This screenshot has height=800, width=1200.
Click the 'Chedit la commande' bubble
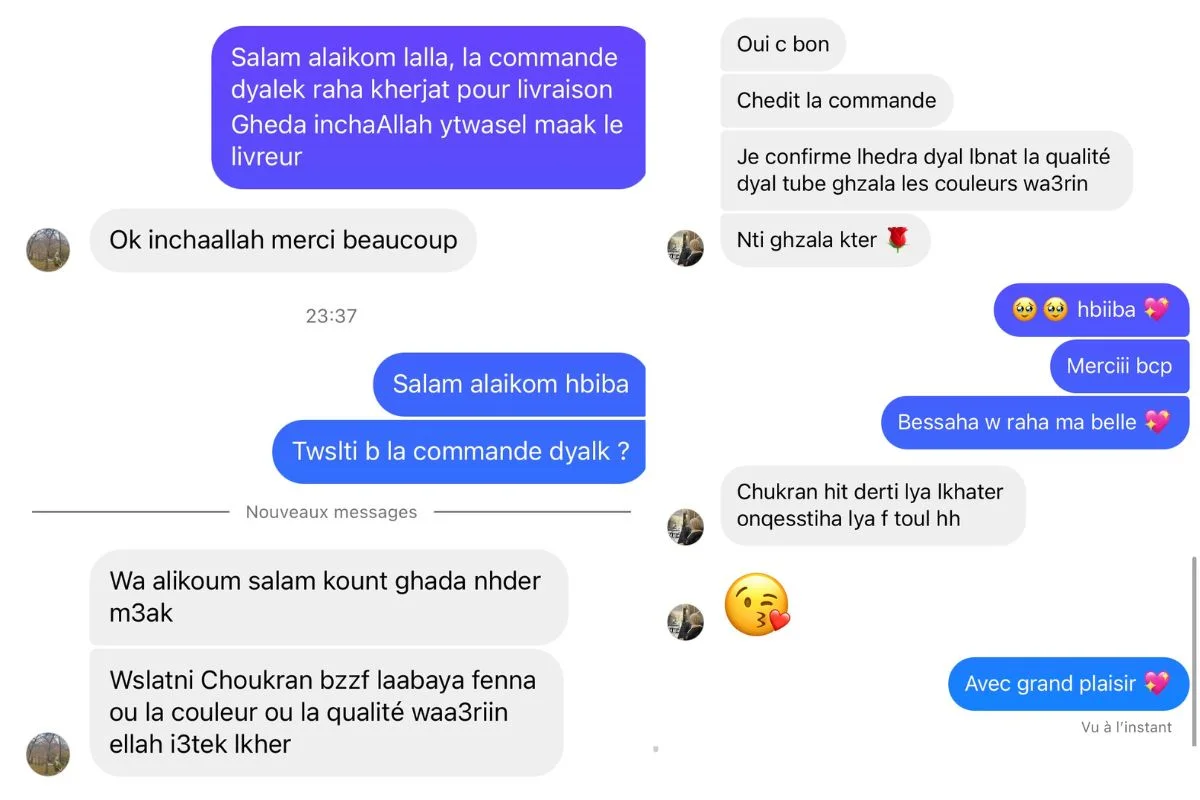pos(837,100)
